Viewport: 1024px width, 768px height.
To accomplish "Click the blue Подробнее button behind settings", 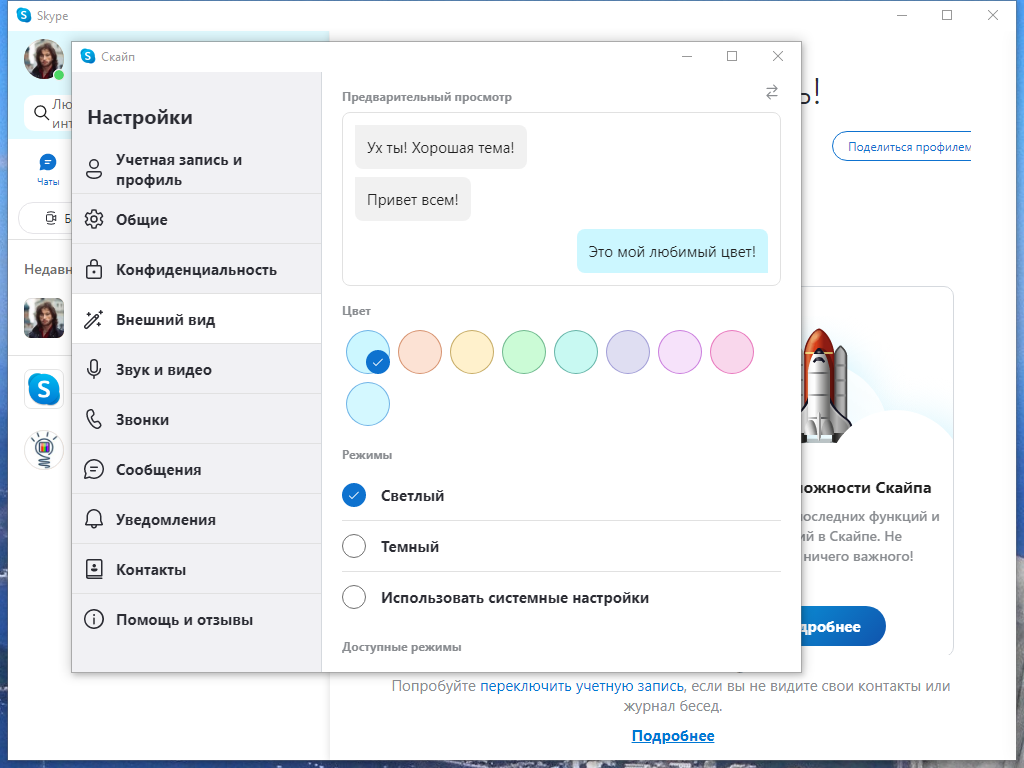I will (x=843, y=626).
